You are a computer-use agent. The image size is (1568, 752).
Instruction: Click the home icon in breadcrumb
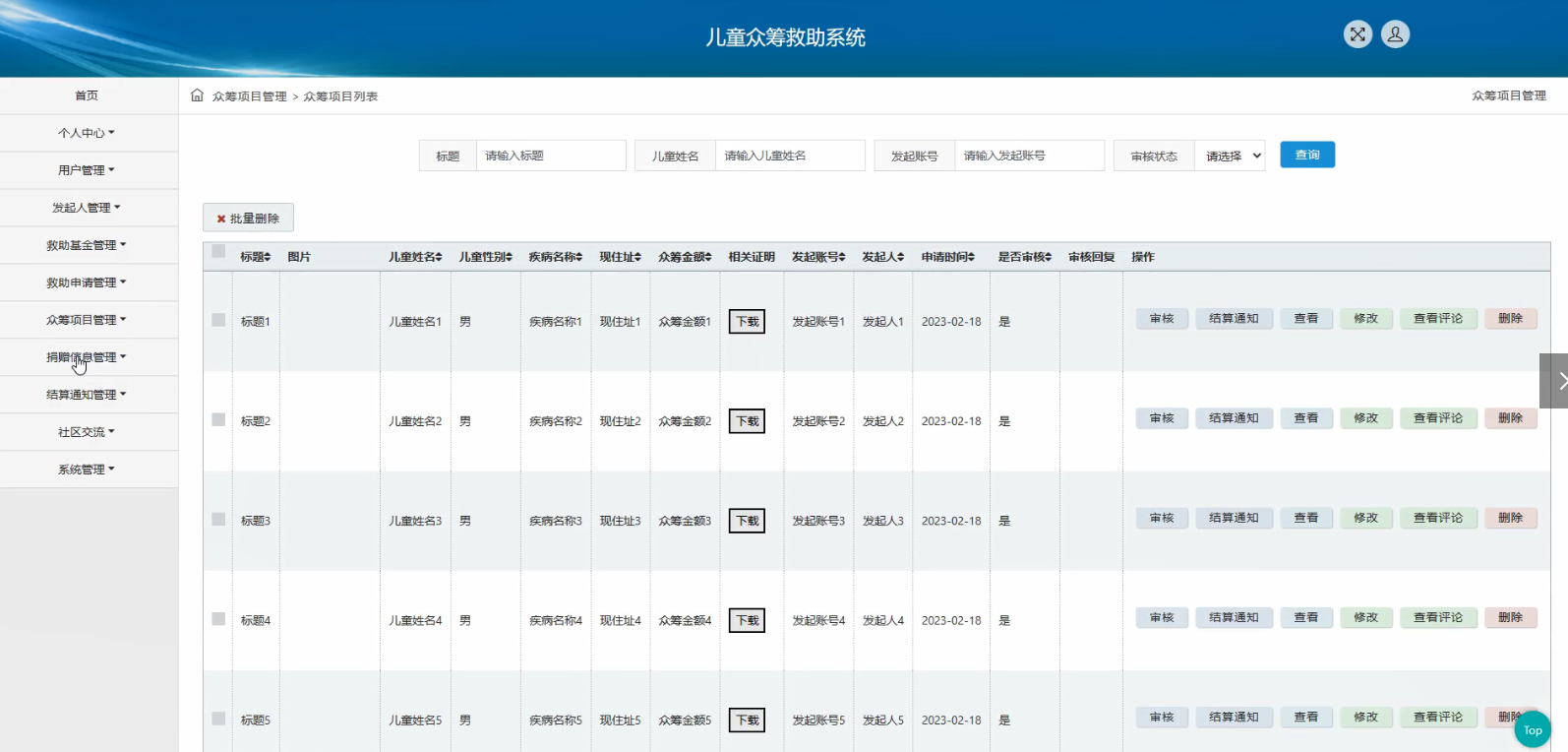pyautogui.click(x=197, y=95)
